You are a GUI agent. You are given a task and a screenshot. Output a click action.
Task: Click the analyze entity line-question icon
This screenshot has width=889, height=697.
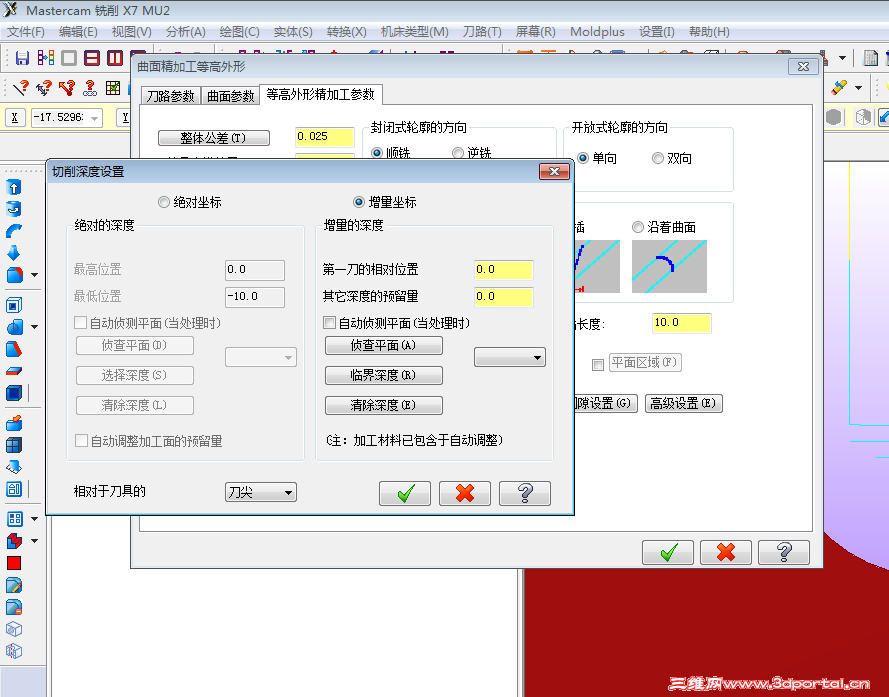coord(21,88)
